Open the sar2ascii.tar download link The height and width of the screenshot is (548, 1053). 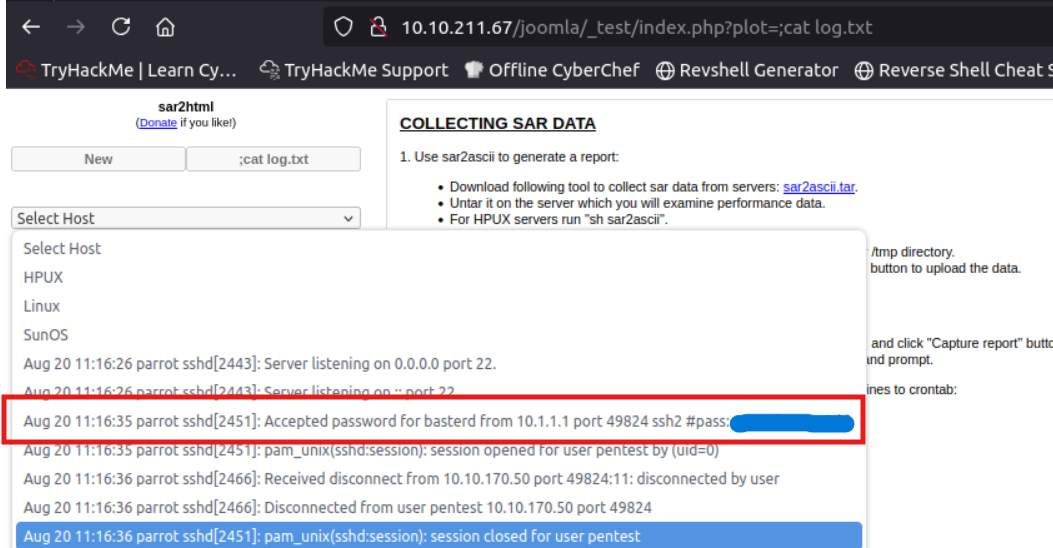tap(819, 187)
